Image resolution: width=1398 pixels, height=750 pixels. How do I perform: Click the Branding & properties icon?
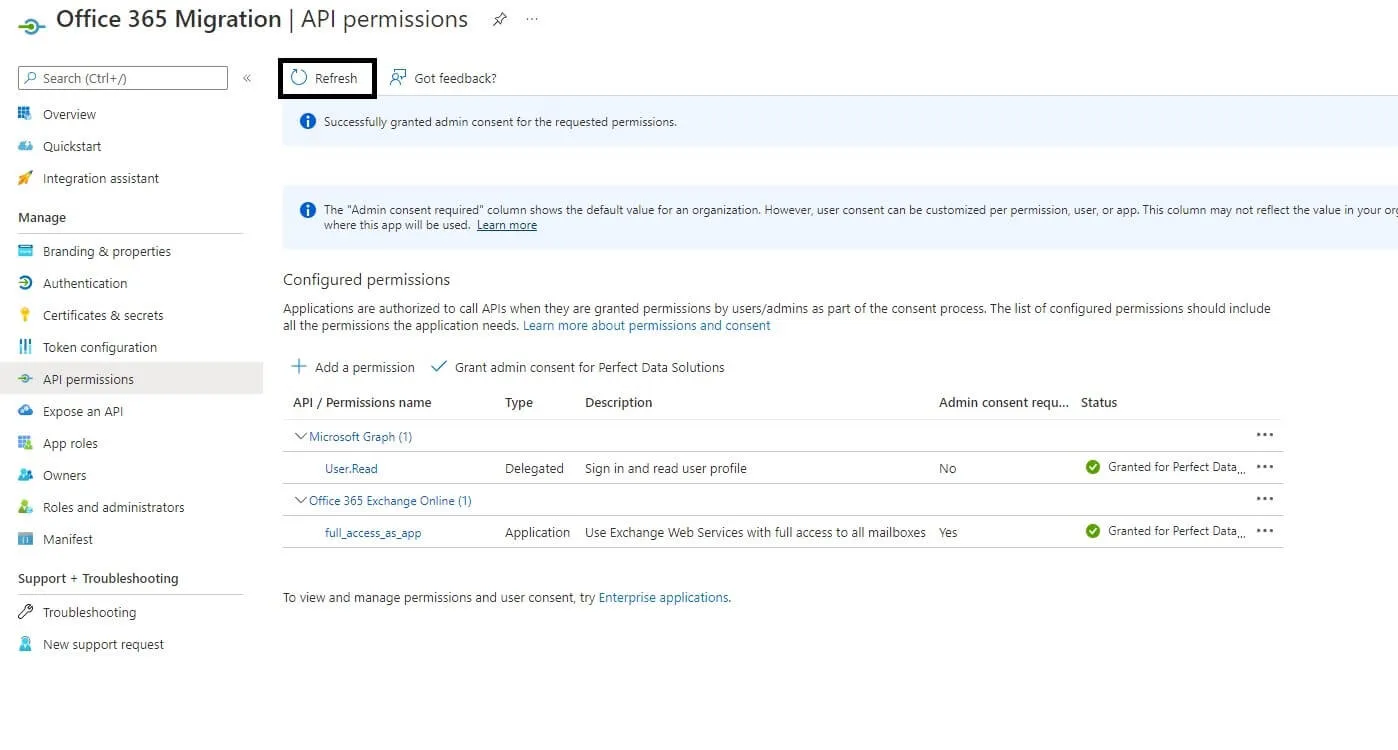26,251
